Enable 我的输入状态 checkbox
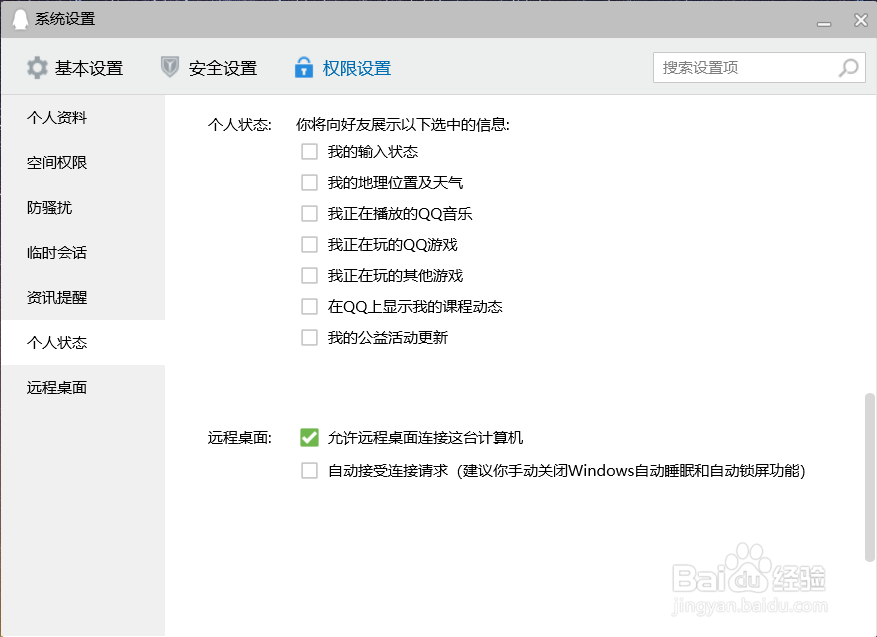Image resolution: width=877 pixels, height=637 pixels. click(x=309, y=152)
